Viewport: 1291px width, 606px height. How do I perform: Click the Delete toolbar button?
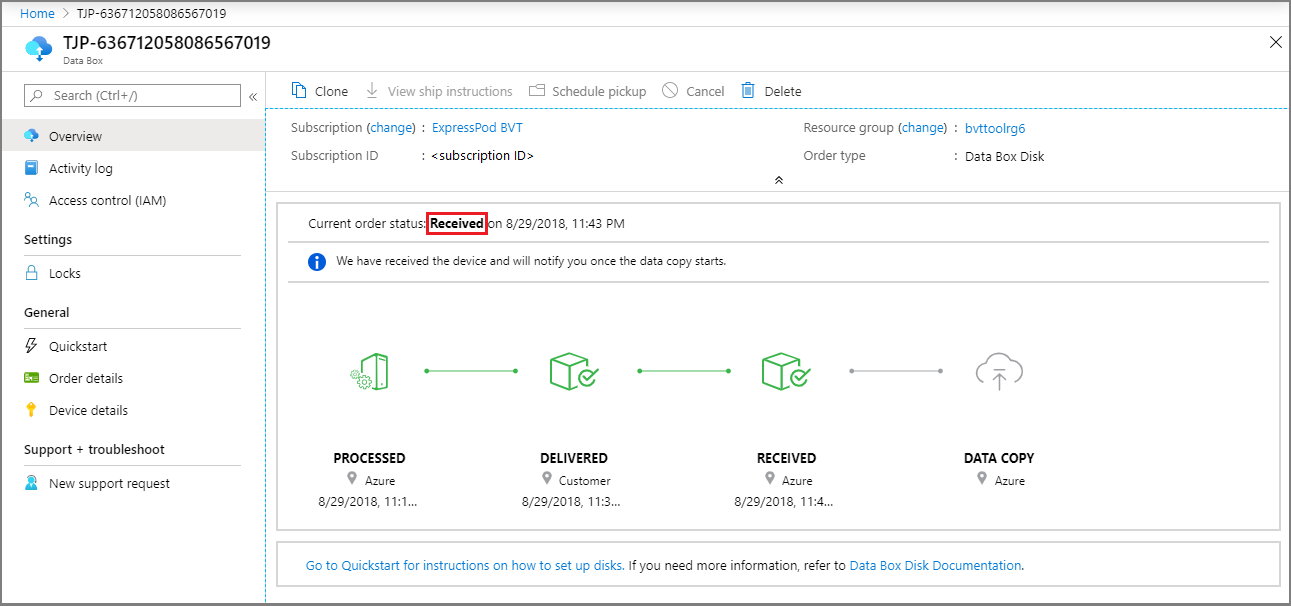[771, 91]
